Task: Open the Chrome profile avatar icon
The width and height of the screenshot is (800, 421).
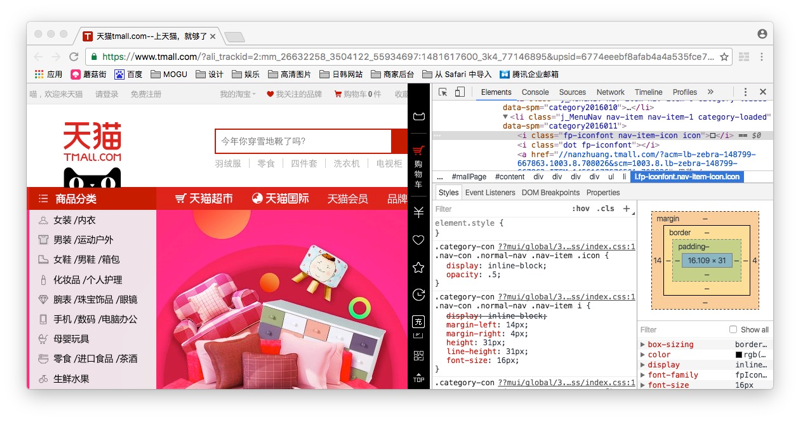Action: (762, 34)
